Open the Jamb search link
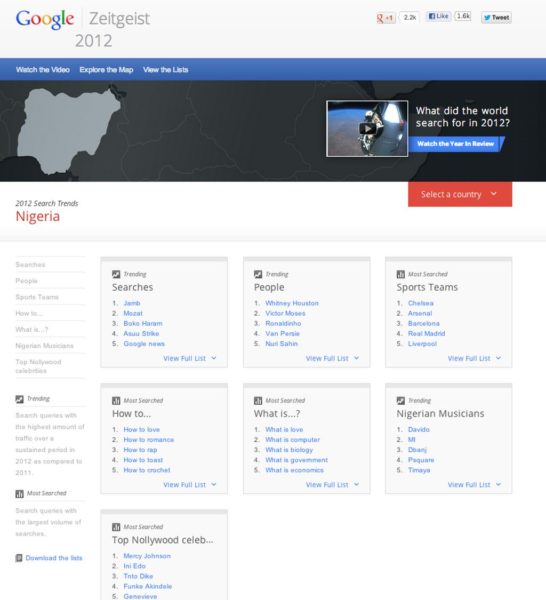This screenshot has width=546, height=600. pos(132,303)
